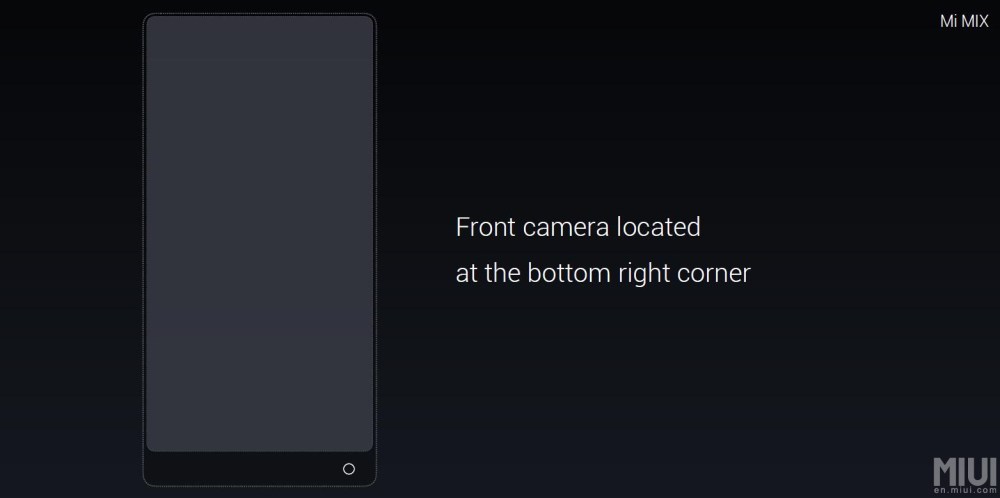This screenshot has width=1000, height=498.
Task: Select the "at the bottom right corner" line
Action: 603,274
